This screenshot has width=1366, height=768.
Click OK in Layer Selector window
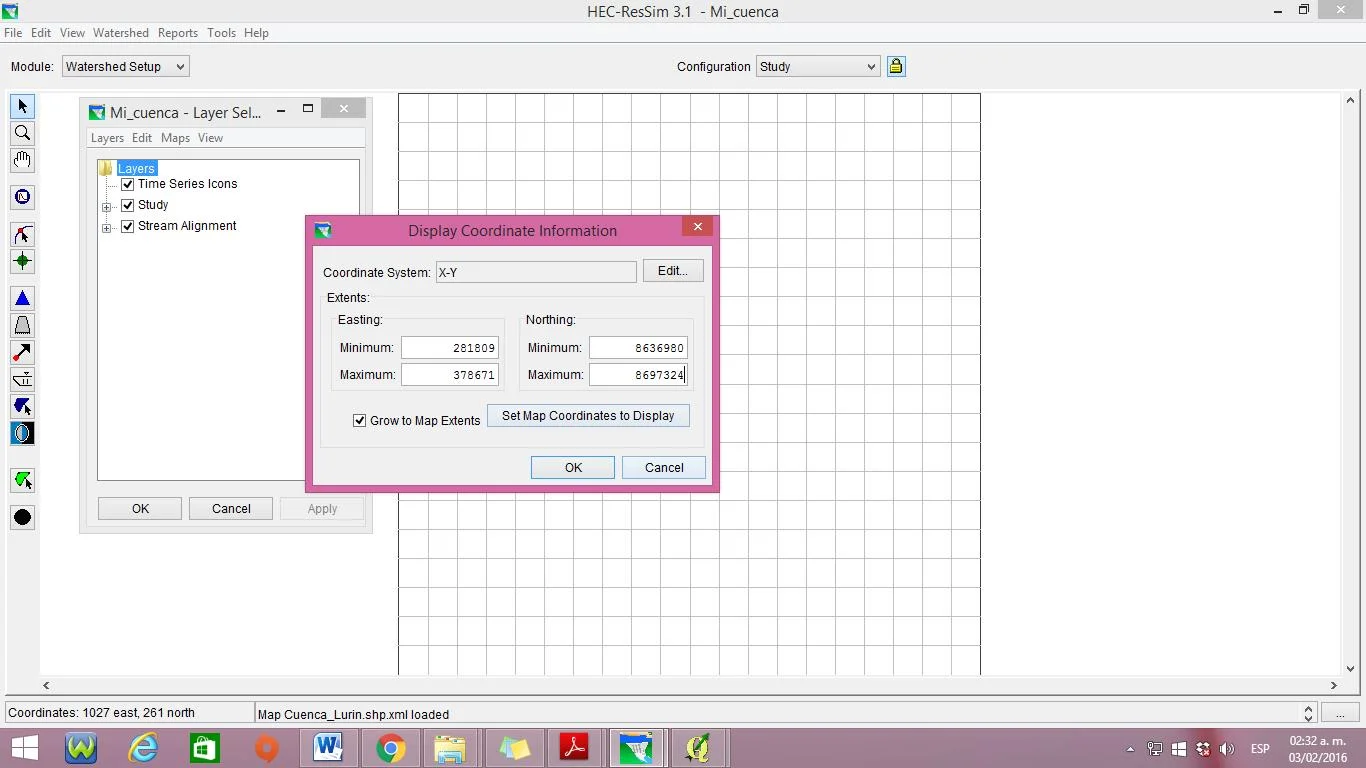coord(140,509)
